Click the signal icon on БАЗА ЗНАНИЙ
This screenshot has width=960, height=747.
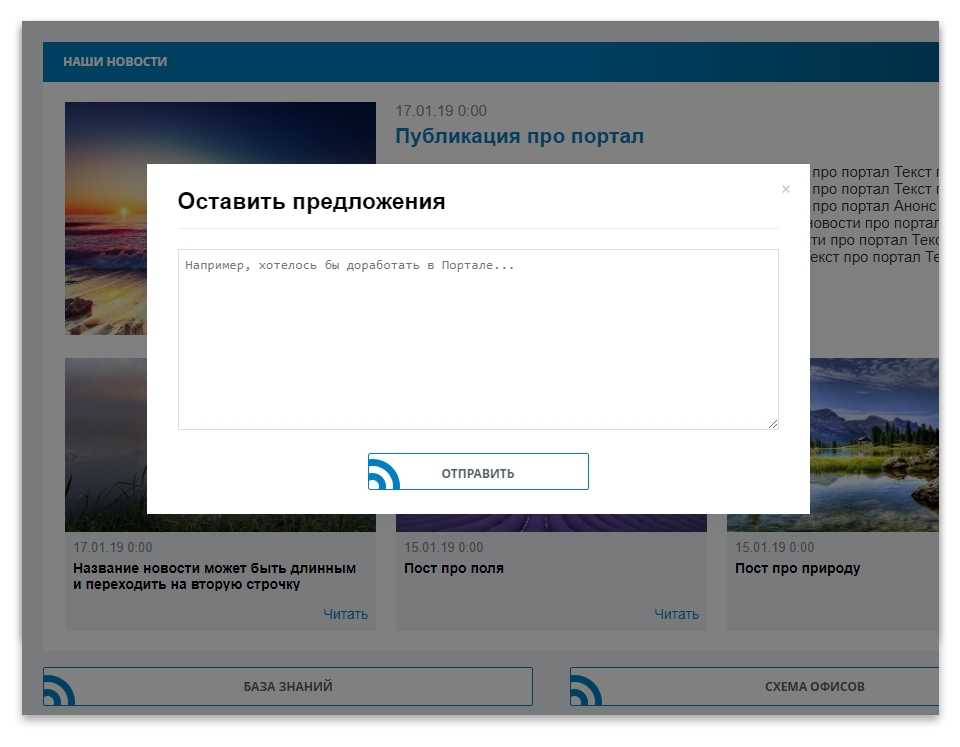point(59,690)
